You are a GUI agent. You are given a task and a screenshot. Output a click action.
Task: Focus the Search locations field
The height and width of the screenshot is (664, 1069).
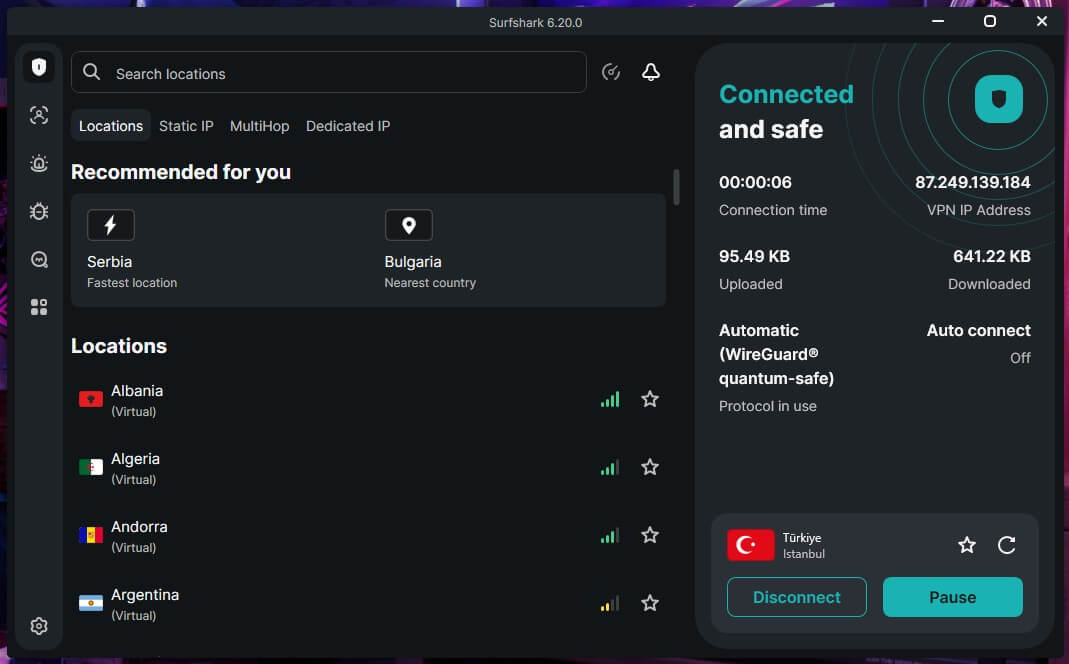pos(329,72)
